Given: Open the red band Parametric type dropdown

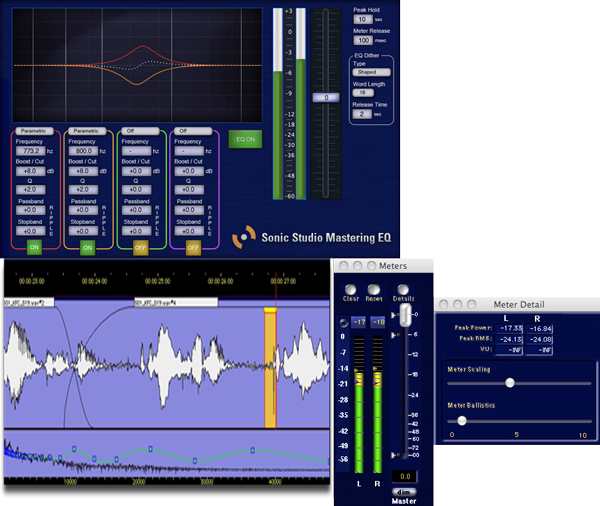Looking at the screenshot, I should point(34,131).
